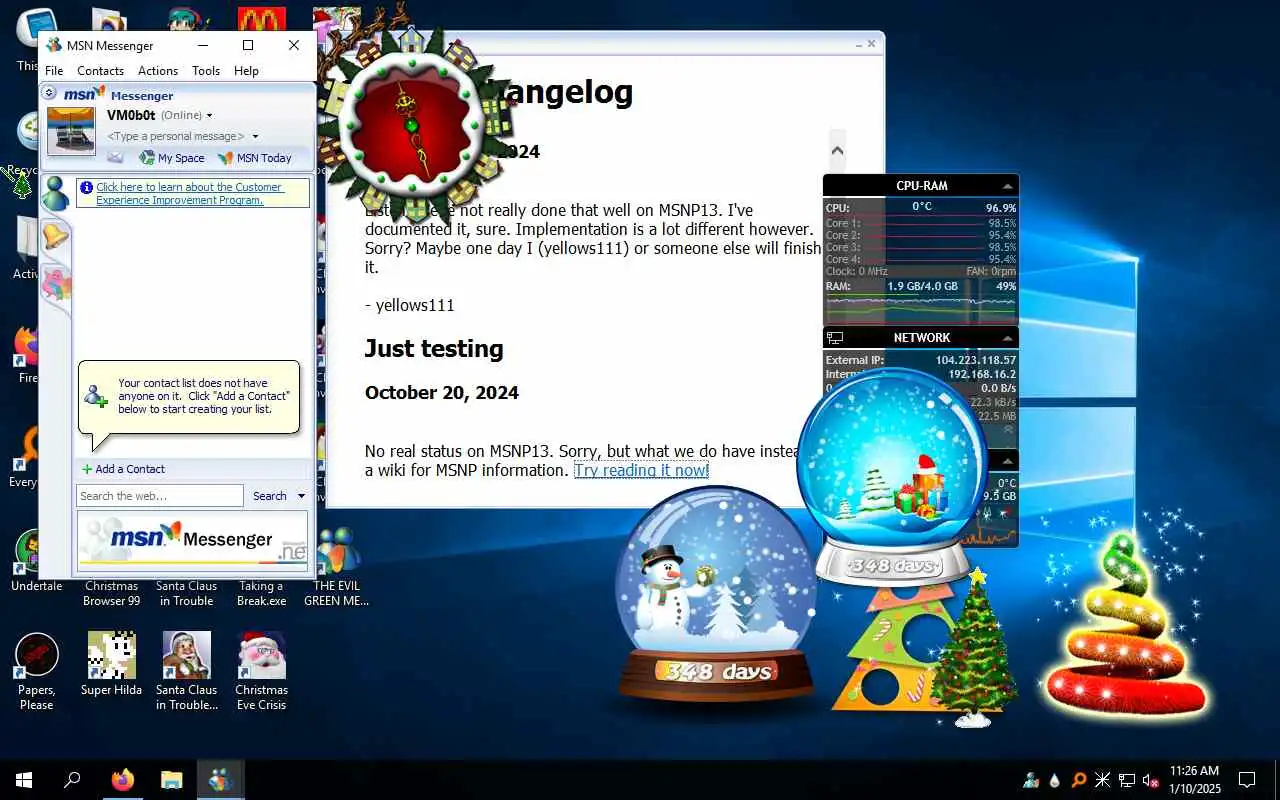Launch Firefox from the taskbar

click(x=122, y=780)
